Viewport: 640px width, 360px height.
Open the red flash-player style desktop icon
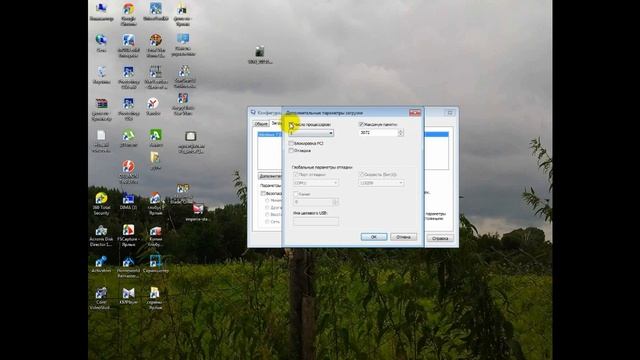(x=128, y=171)
